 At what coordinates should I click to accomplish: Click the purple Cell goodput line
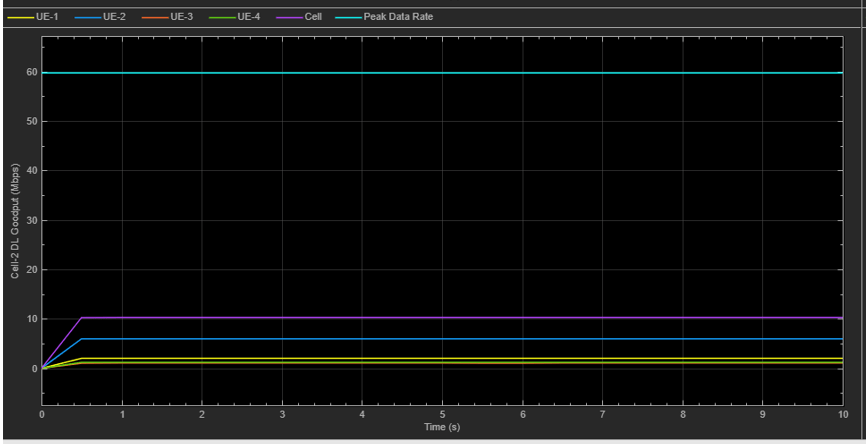442,318
